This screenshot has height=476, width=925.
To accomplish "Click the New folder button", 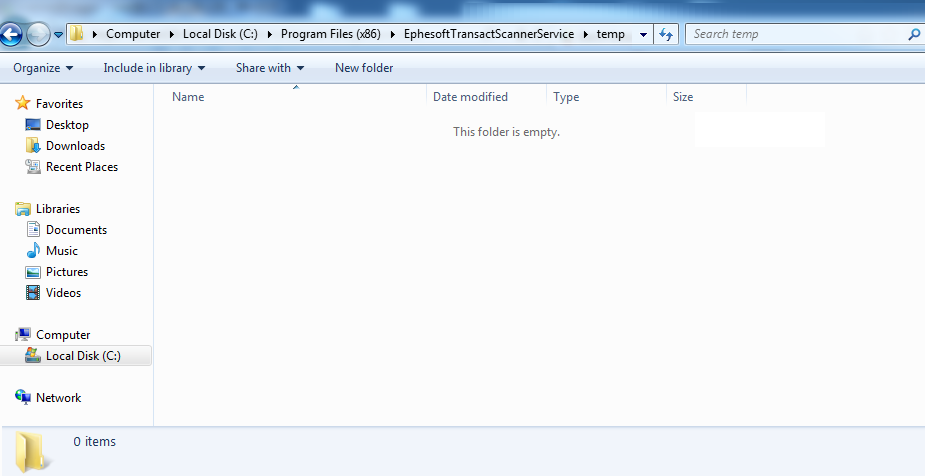I will pyautogui.click(x=364, y=68).
